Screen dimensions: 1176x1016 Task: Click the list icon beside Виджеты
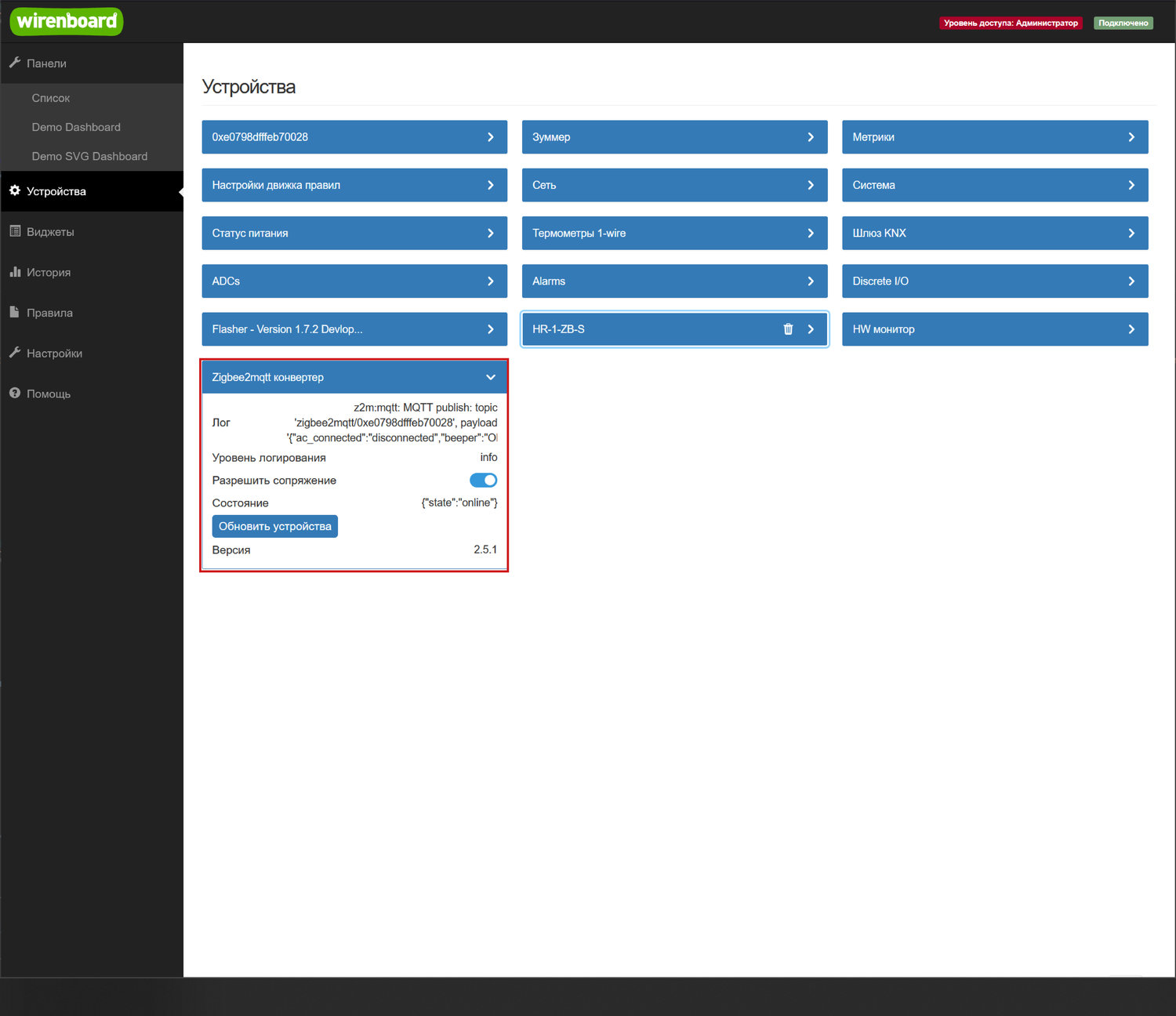(15, 231)
